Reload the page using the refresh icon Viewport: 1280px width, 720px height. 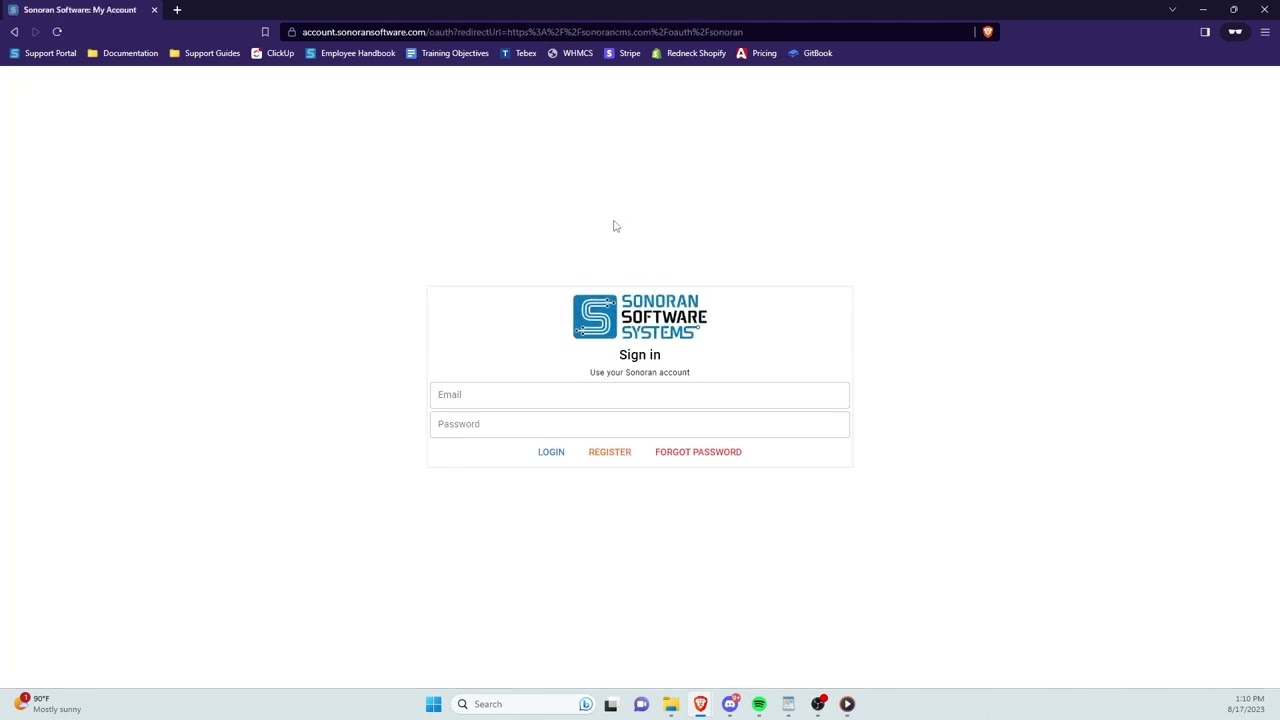tap(57, 32)
